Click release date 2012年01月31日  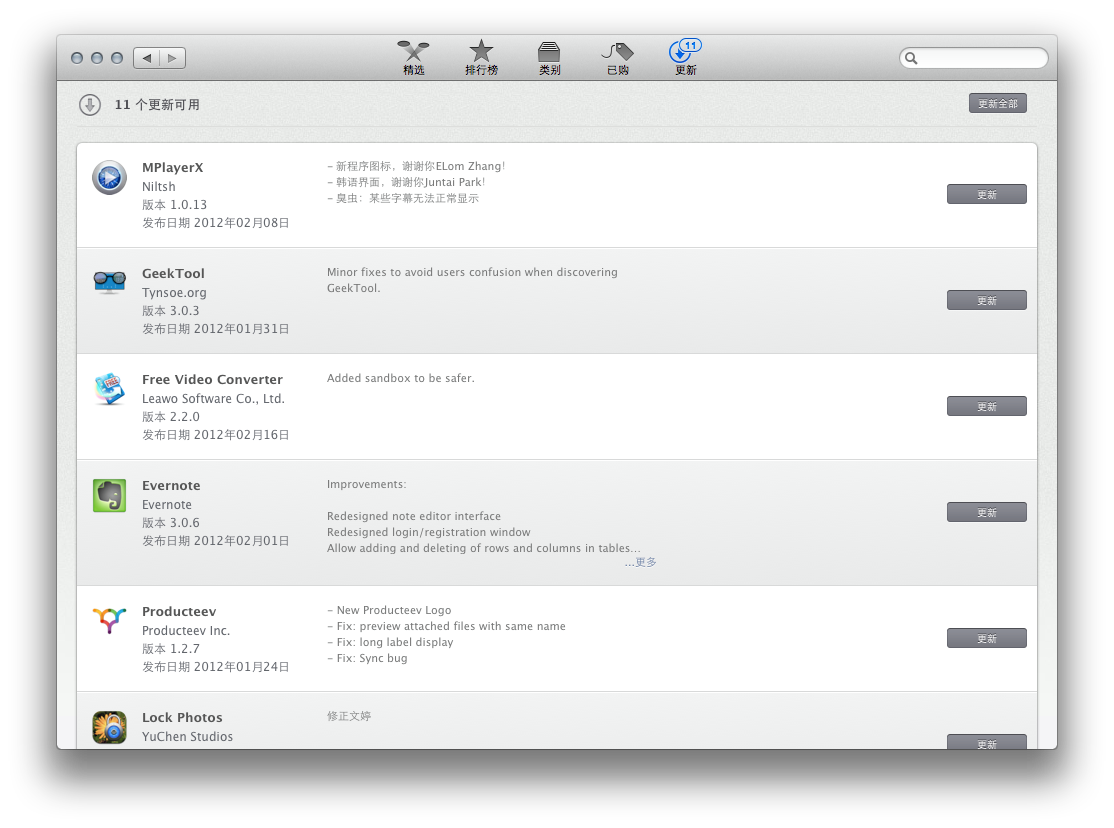click(x=242, y=328)
